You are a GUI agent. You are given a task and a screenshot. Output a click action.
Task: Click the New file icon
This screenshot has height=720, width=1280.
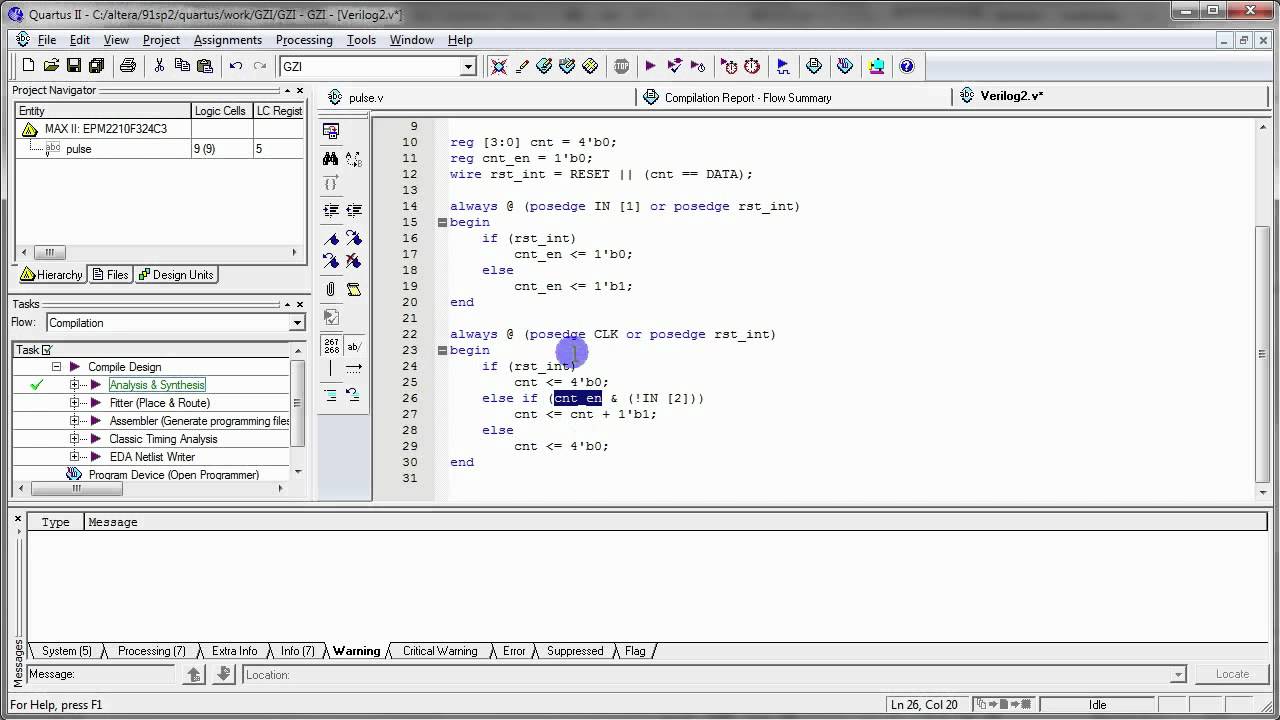[28, 66]
